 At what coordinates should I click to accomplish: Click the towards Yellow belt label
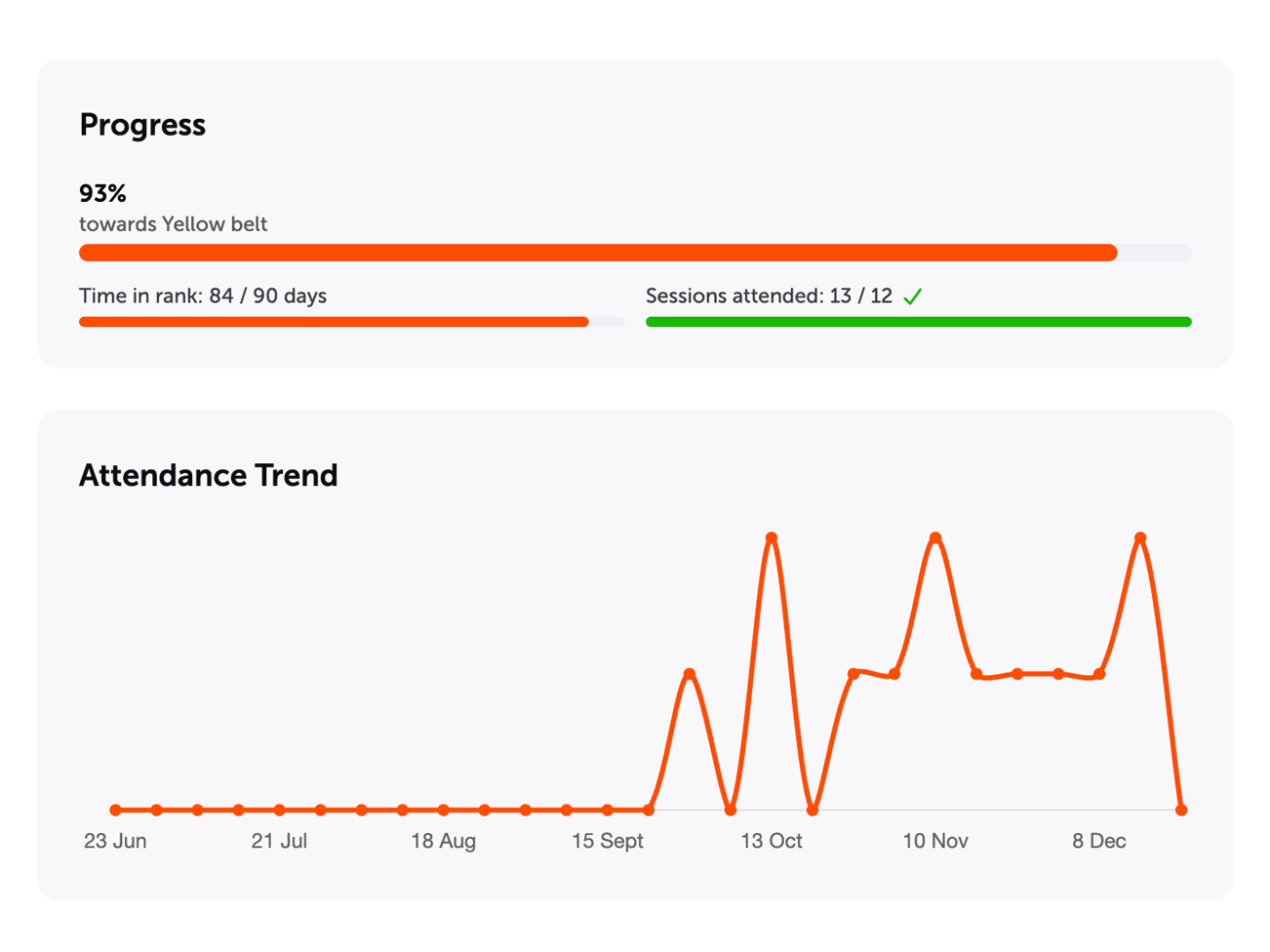pos(172,224)
